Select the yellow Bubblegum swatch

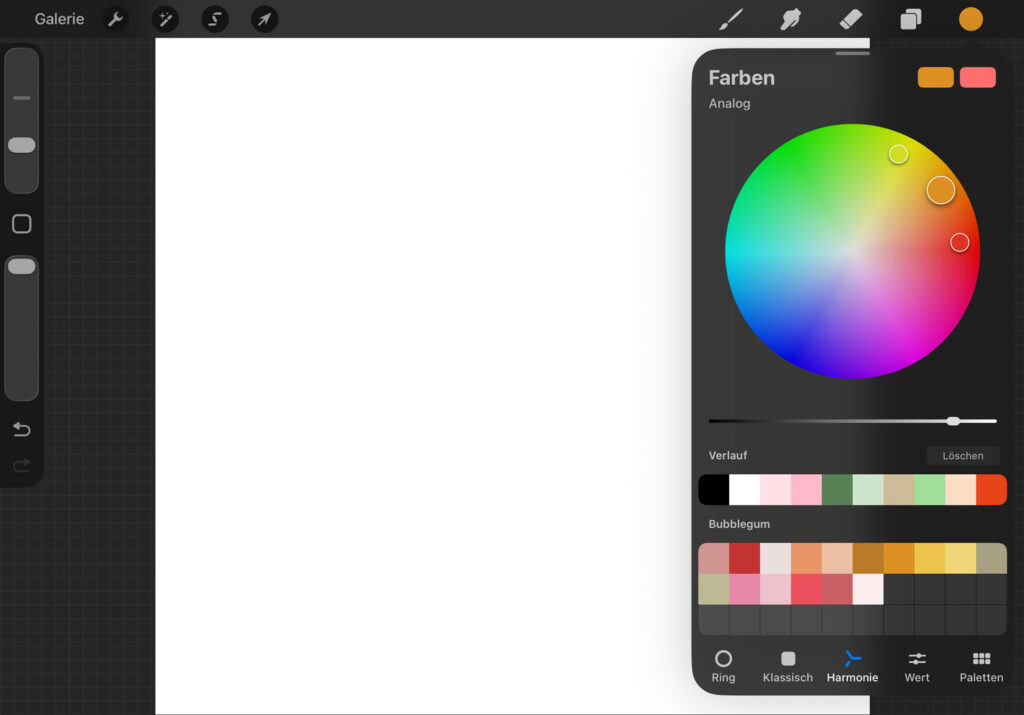pos(930,558)
